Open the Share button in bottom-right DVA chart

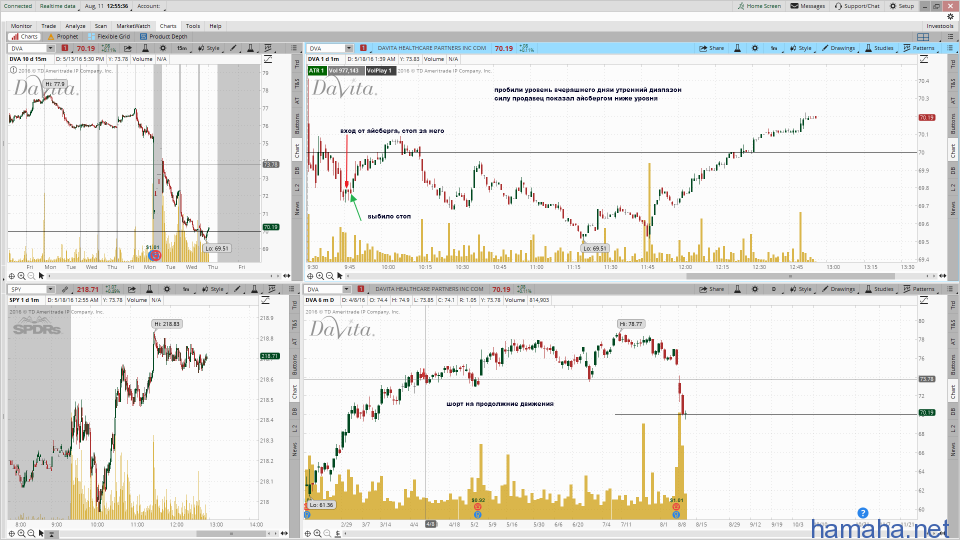(x=712, y=290)
